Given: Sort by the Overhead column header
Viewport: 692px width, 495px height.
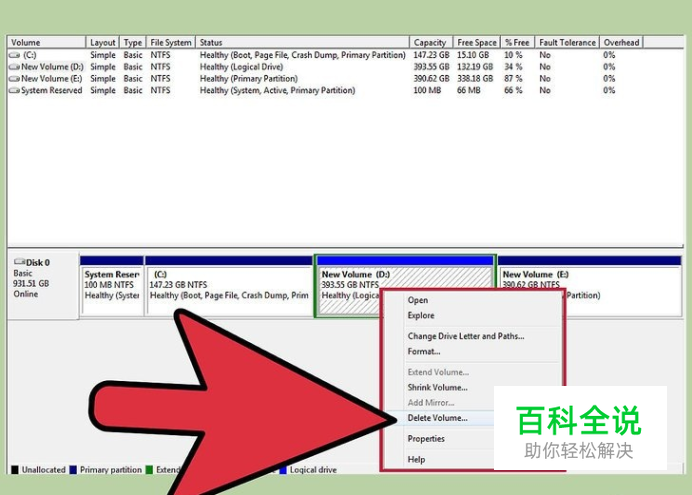Looking at the screenshot, I should coord(621,42).
